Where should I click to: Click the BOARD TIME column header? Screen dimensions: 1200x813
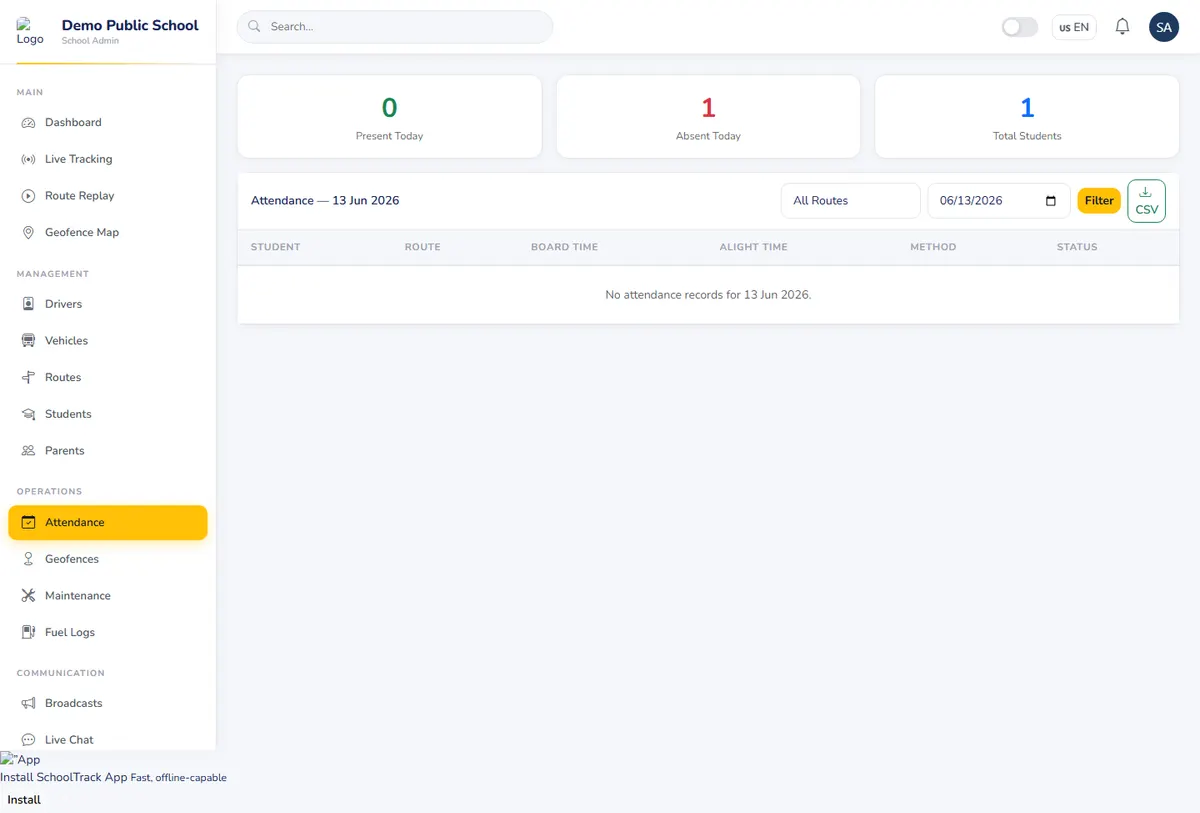click(x=564, y=247)
